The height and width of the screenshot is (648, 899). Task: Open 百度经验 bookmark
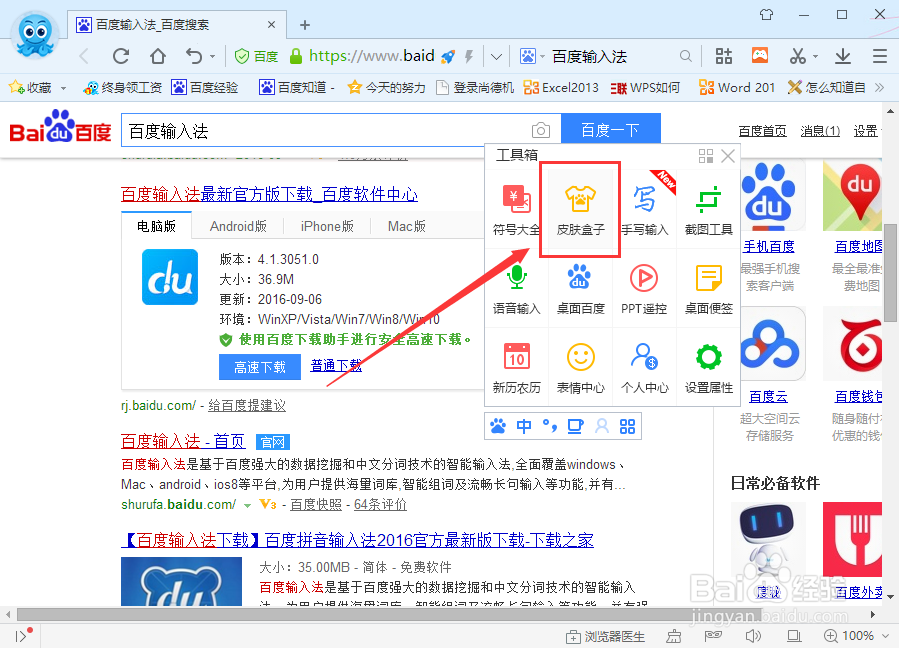pyautogui.click(x=205, y=87)
